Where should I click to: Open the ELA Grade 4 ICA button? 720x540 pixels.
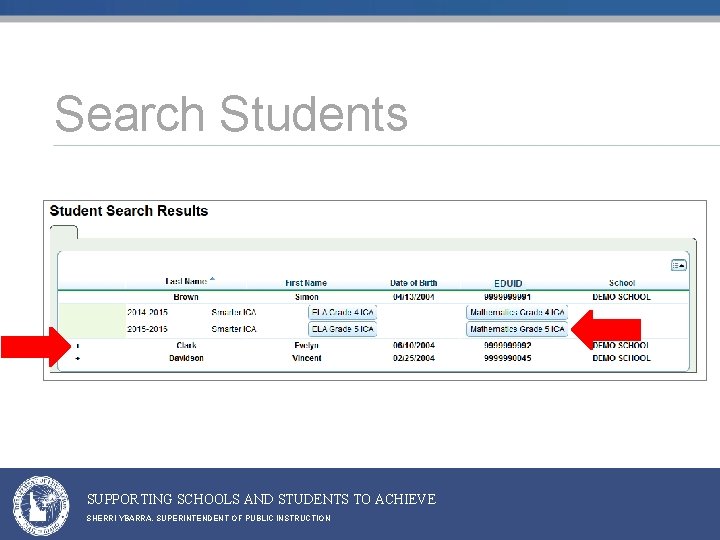(x=343, y=312)
